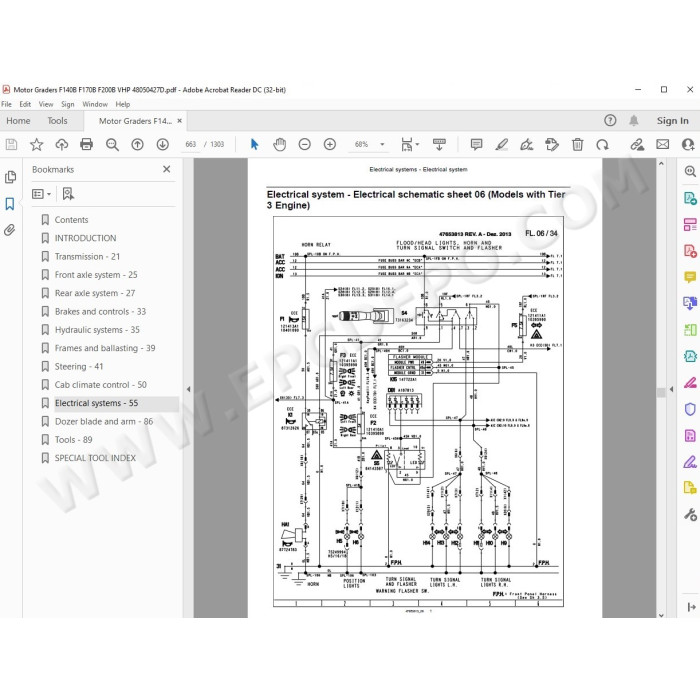Click the page number field

pyautogui.click(x=191, y=144)
